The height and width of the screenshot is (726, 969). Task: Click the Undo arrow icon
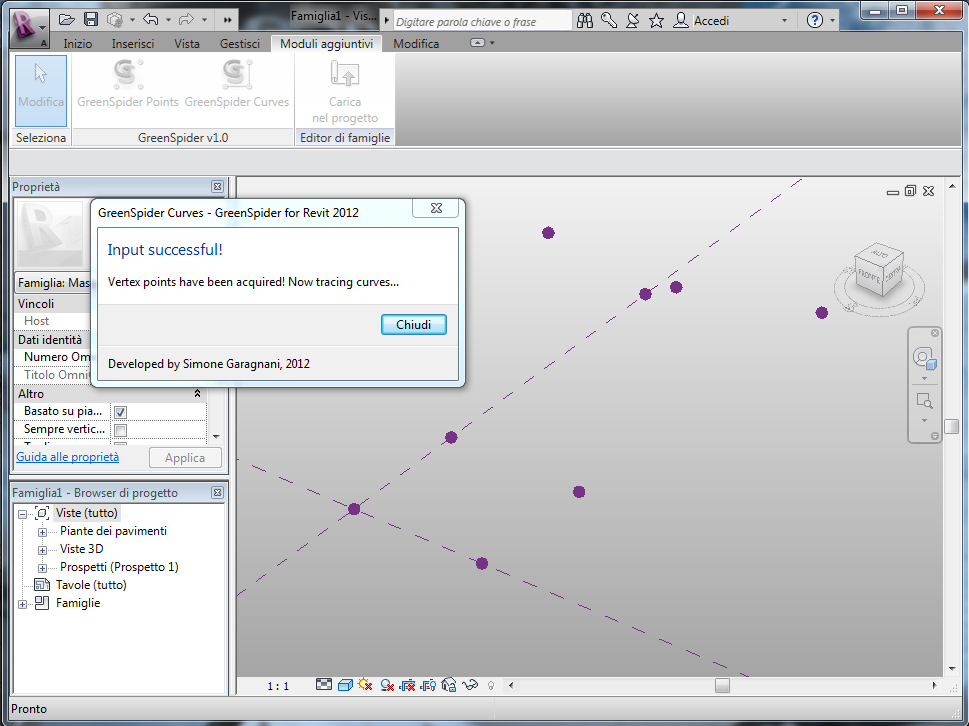[151, 20]
